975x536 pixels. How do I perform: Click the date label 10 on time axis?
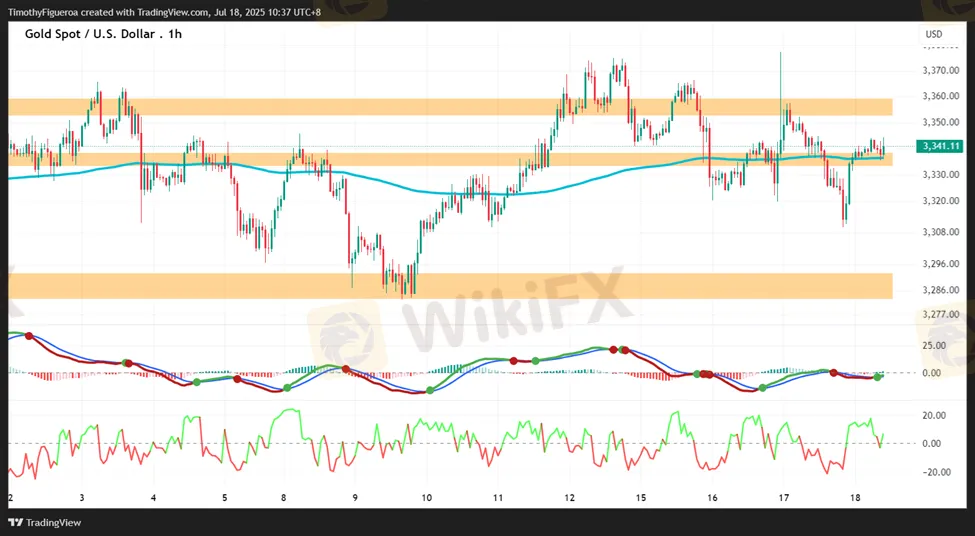click(427, 498)
